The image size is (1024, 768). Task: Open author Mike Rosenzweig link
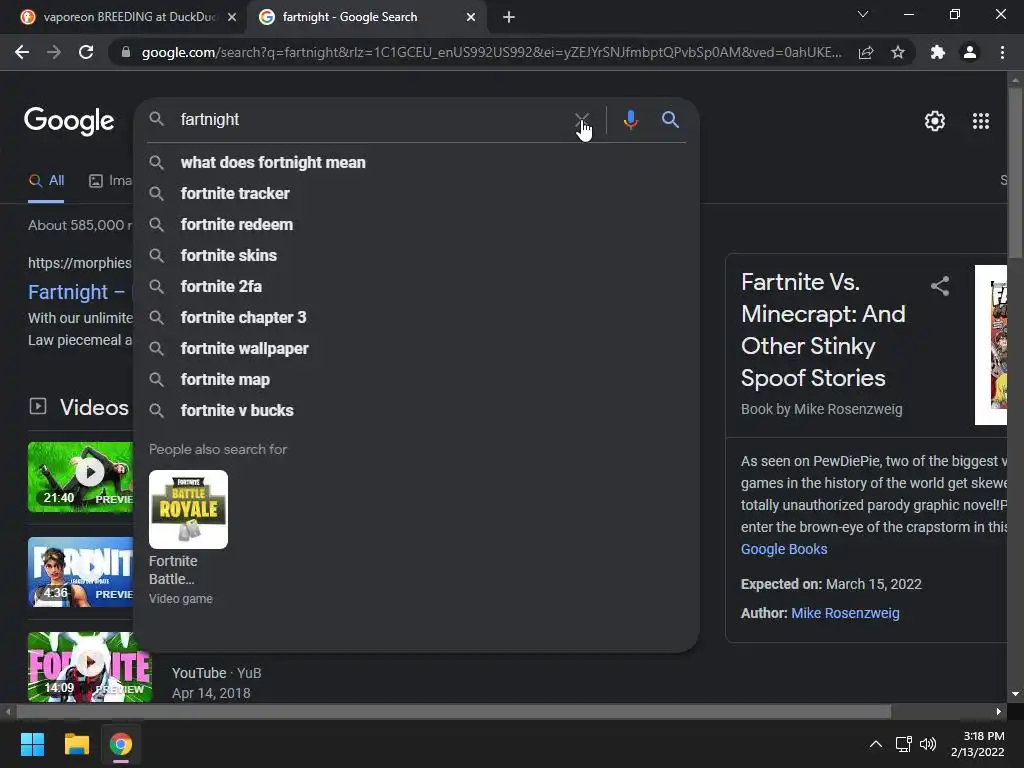click(x=845, y=613)
